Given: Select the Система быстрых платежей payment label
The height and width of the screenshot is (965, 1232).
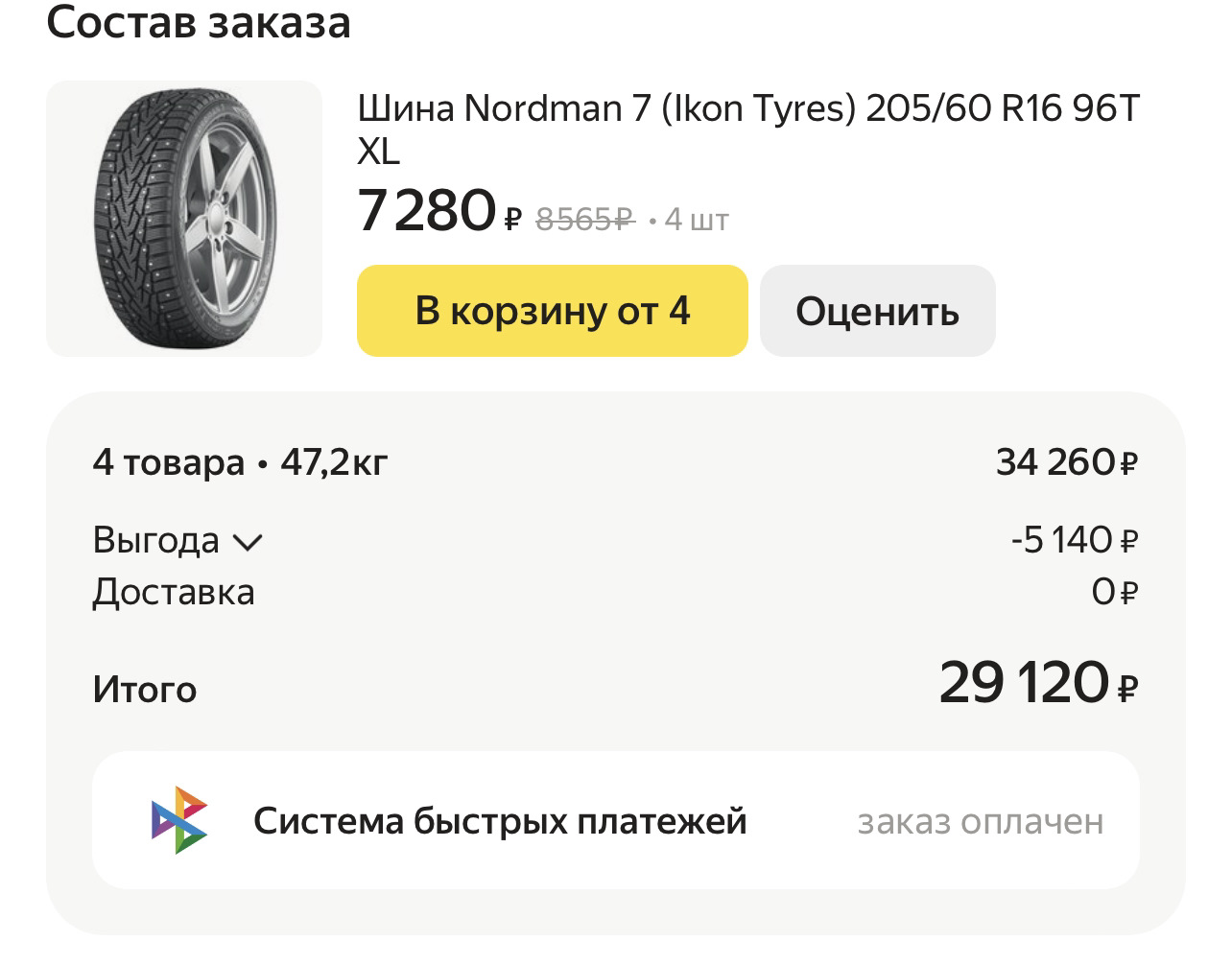Looking at the screenshot, I should click(499, 822).
